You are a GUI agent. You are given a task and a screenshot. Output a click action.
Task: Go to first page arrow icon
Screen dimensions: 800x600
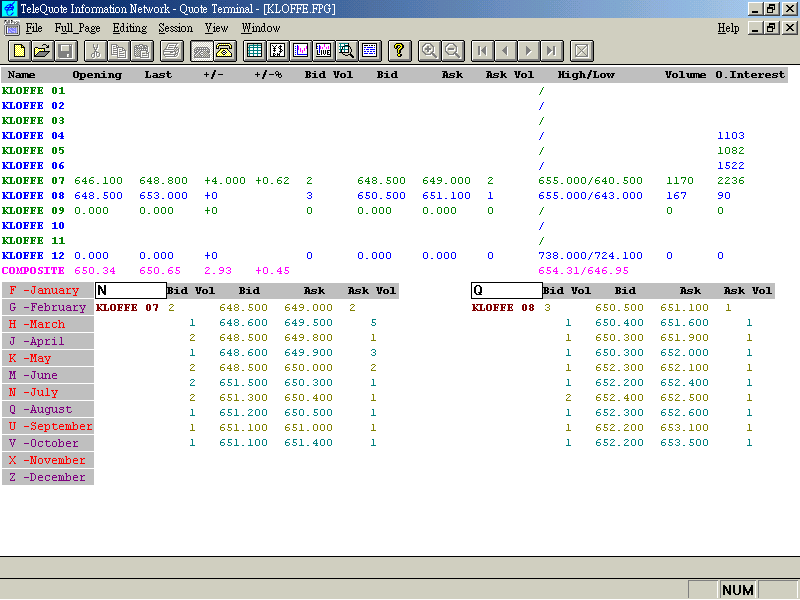(x=482, y=51)
